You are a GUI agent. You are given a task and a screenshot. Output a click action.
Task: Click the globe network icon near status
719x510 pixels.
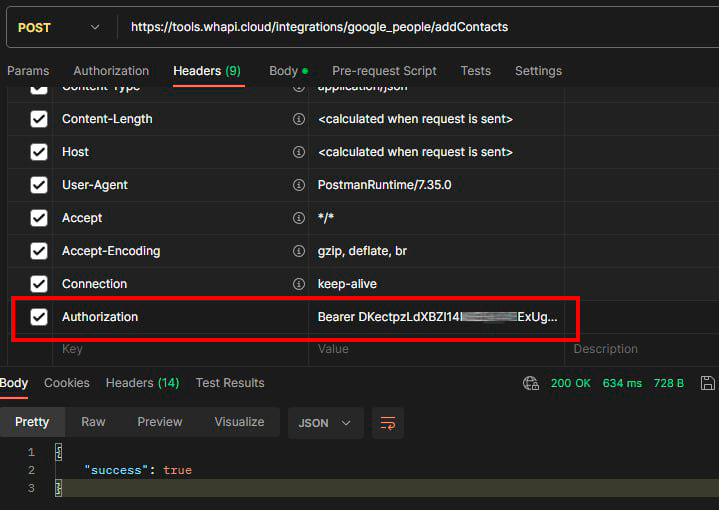(x=531, y=383)
